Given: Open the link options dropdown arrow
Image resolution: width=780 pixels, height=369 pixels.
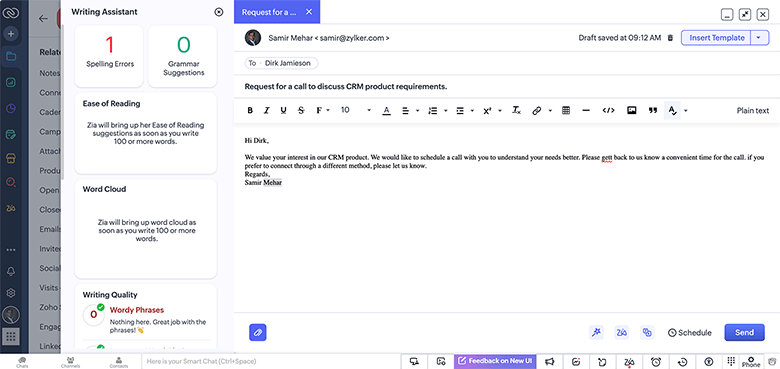Looking at the screenshot, I should coord(550,110).
